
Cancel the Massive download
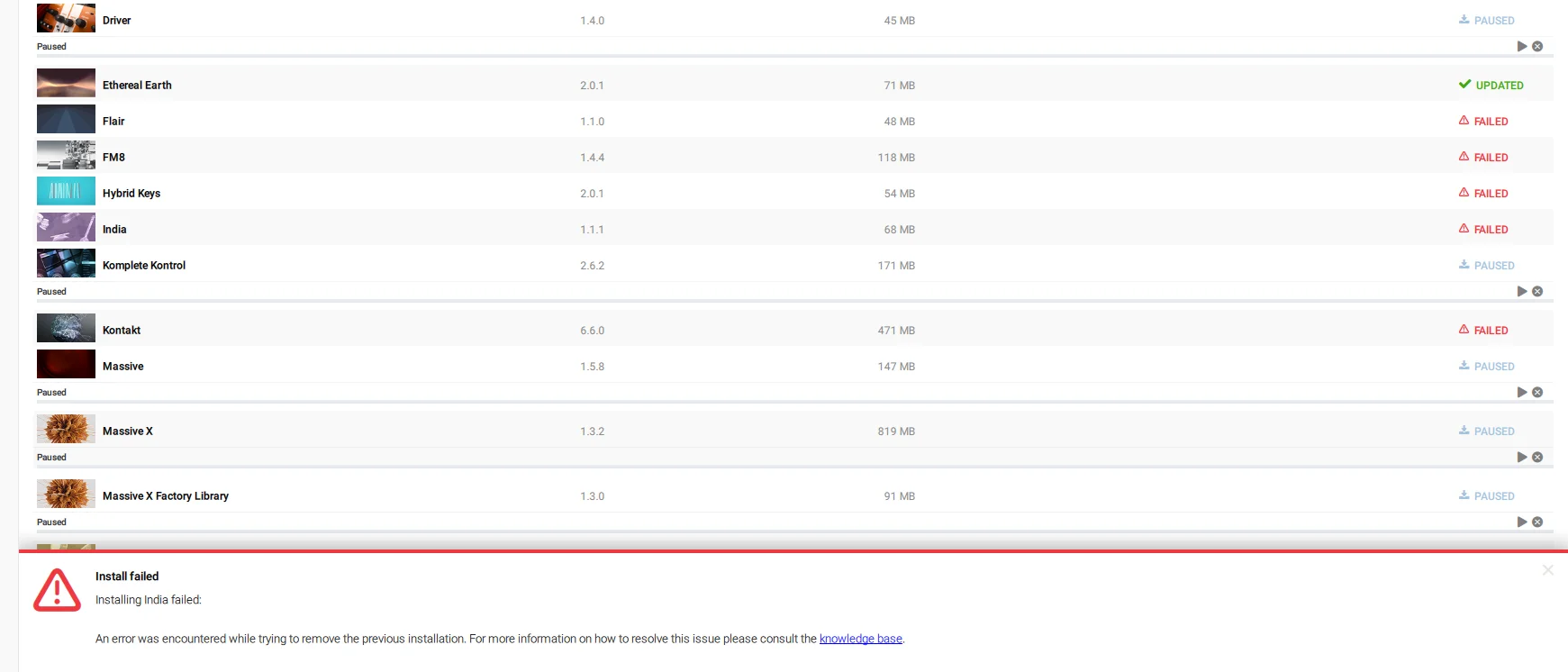(1537, 392)
